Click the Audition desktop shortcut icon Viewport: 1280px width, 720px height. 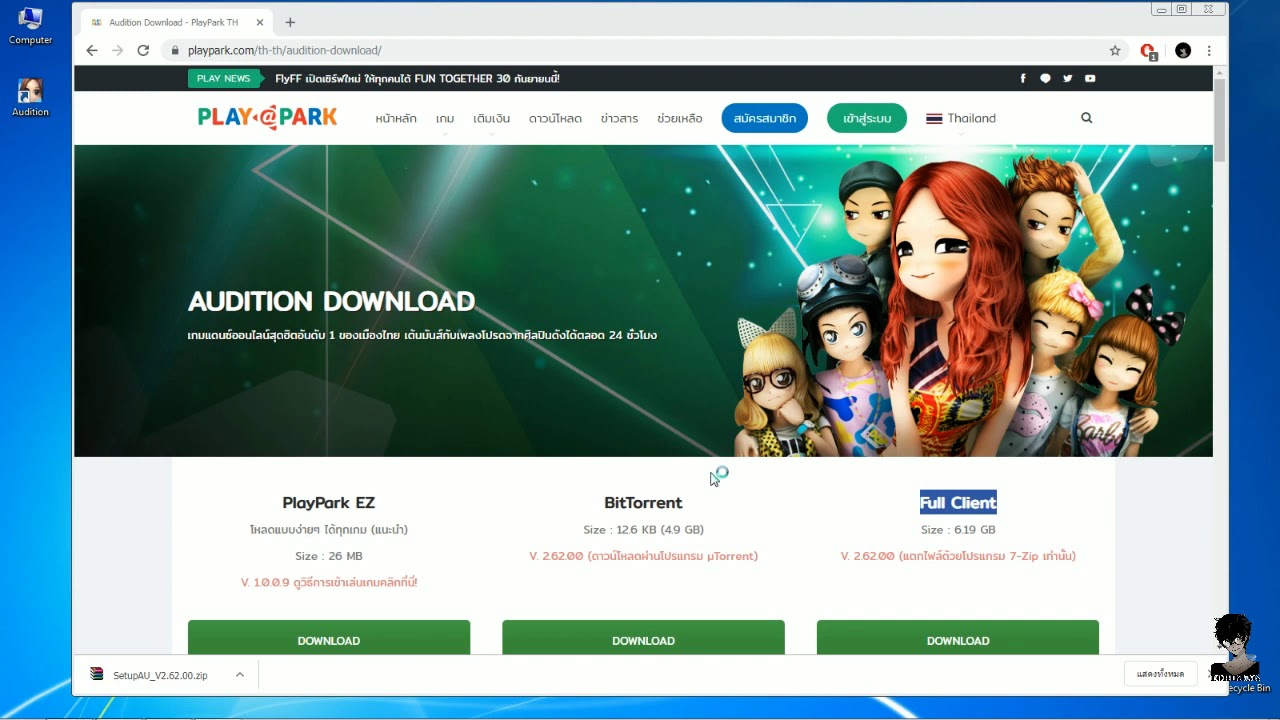click(30, 97)
